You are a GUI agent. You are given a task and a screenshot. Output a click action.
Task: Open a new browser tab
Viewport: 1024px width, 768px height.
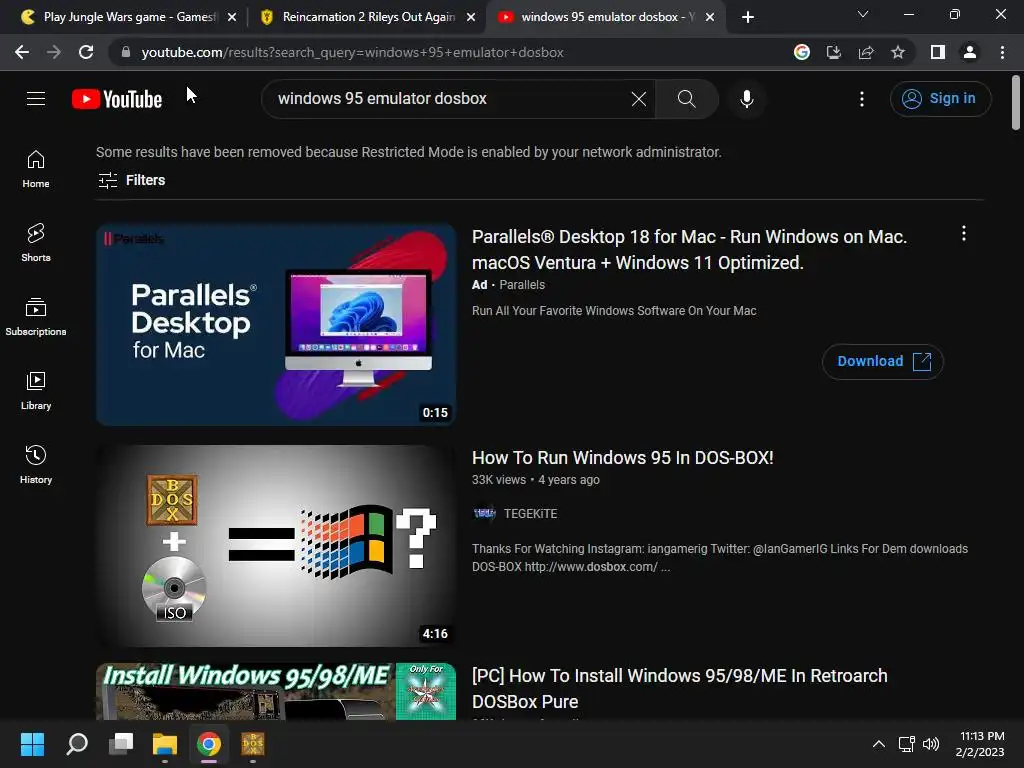(748, 18)
